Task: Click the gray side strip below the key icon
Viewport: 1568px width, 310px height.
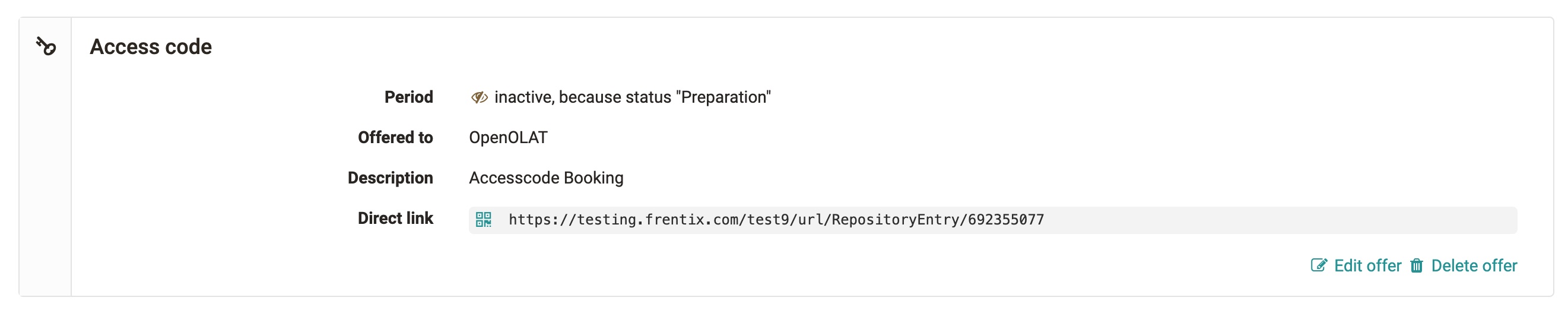Action: coord(46,183)
